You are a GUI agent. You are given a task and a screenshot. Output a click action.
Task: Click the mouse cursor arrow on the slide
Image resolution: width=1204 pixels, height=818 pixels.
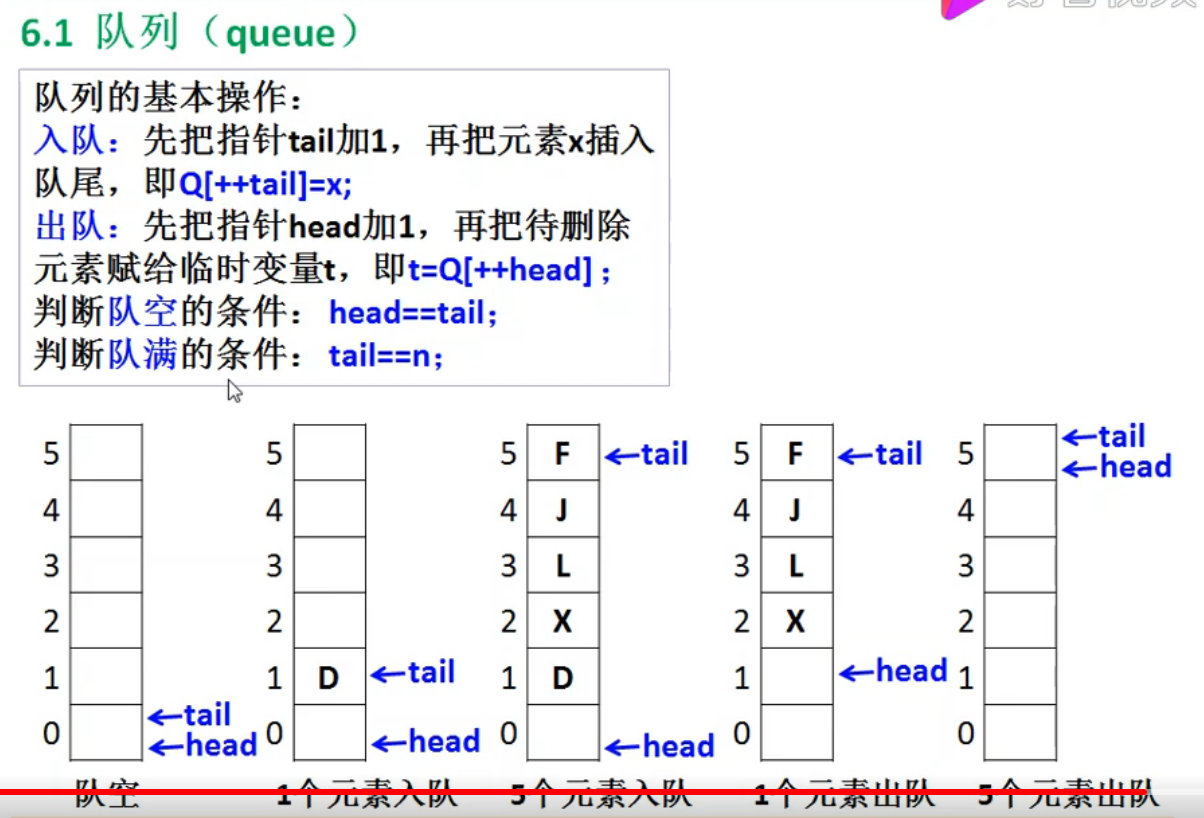click(234, 391)
